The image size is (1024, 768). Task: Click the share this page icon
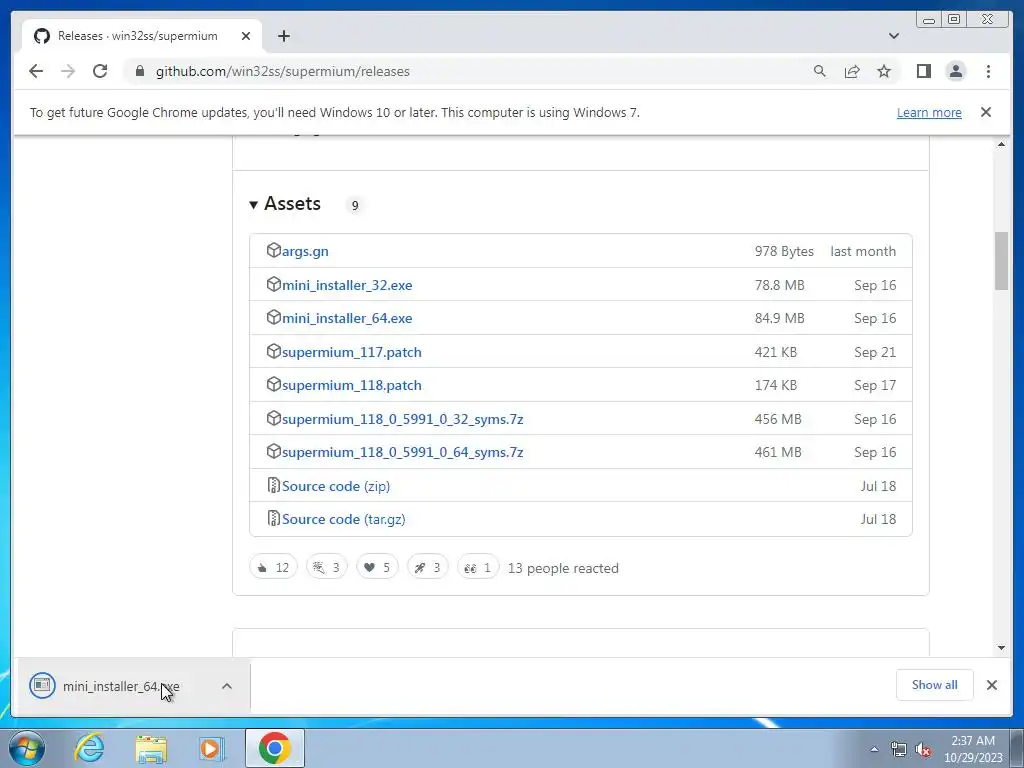tap(852, 71)
